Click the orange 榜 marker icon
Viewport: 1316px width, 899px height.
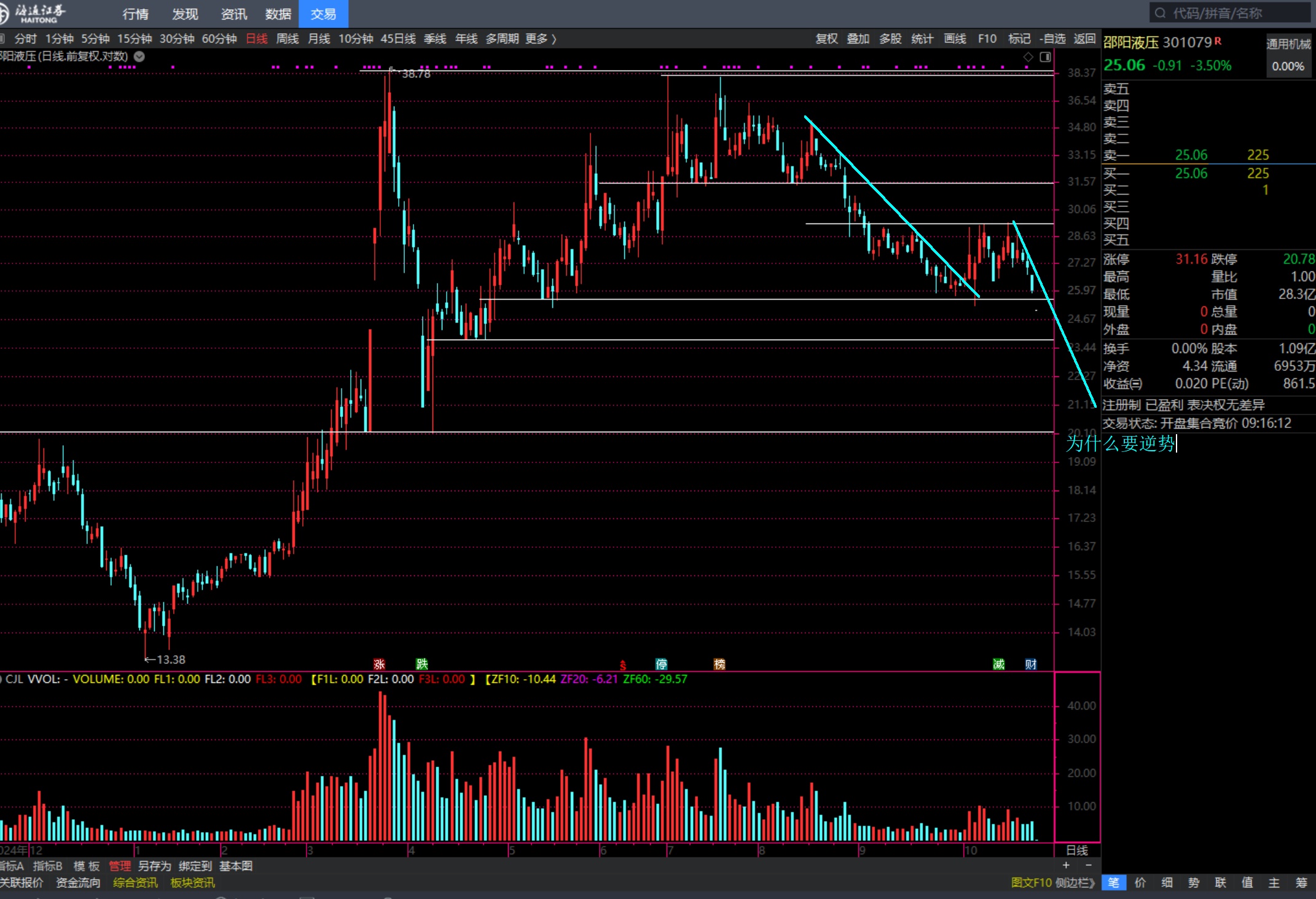tap(719, 664)
